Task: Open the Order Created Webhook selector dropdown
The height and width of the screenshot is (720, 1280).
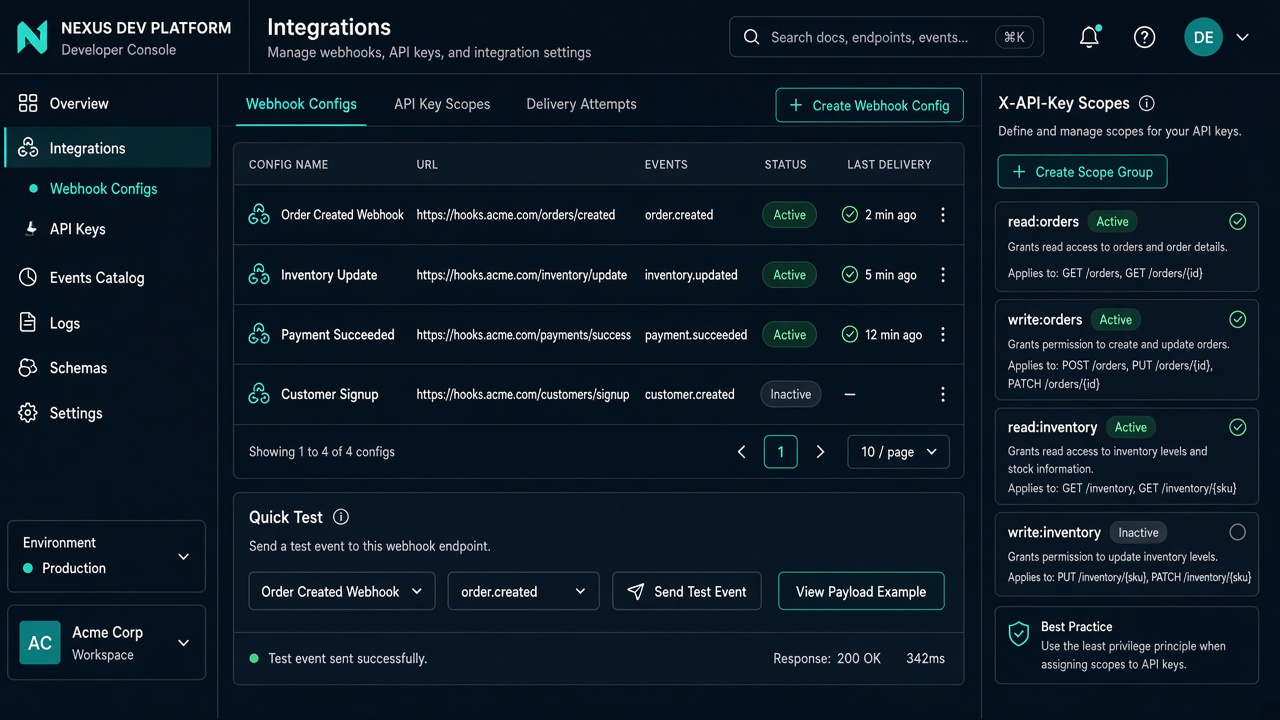Action: pyautogui.click(x=341, y=591)
